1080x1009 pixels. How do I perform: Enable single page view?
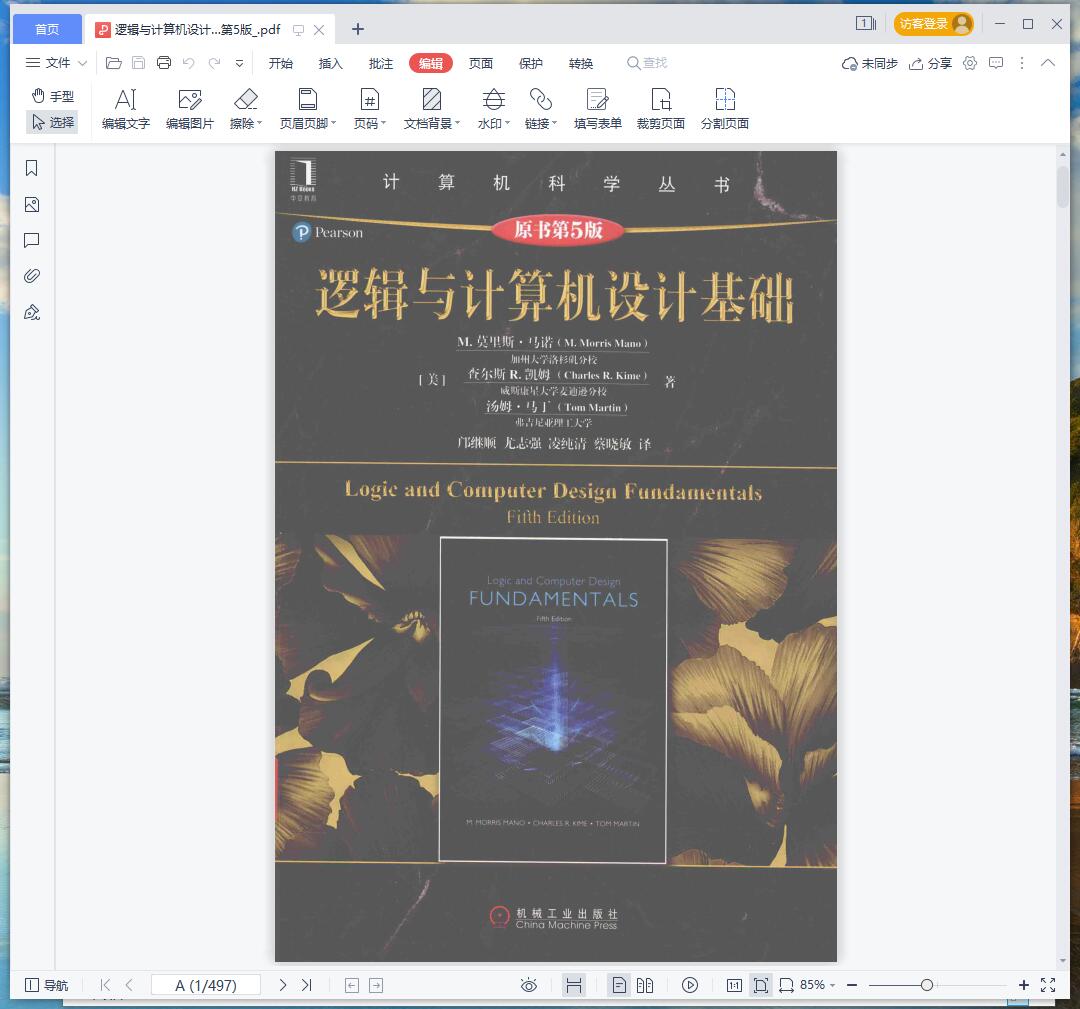pyautogui.click(x=619, y=986)
